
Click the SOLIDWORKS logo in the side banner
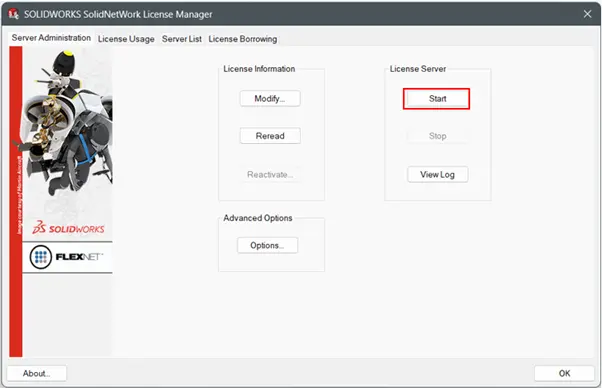pyautogui.click(x=68, y=228)
